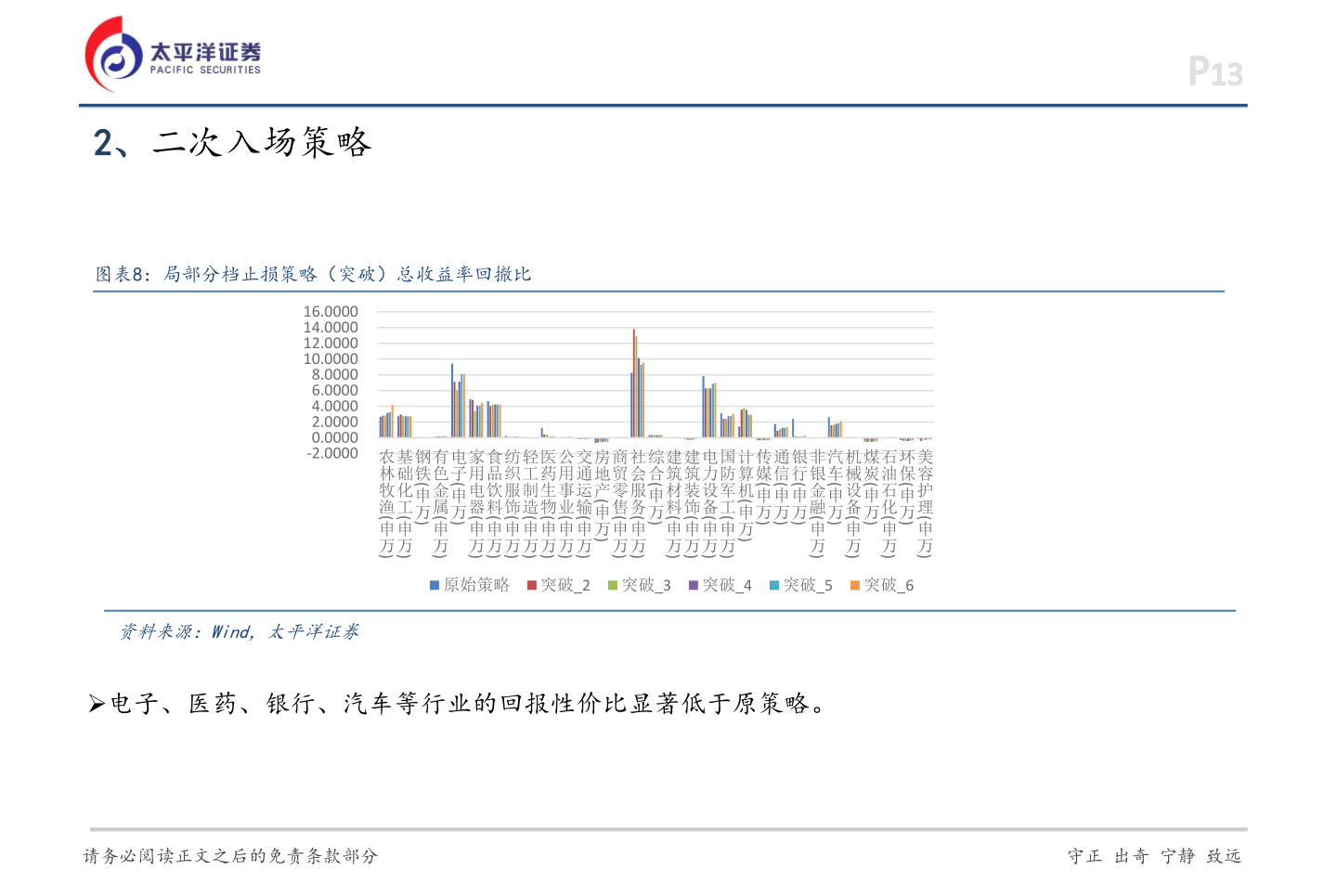The height and width of the screenshot is (896, 1337).
Task: Click the footer motto 守正 出奇 宁静 致远
Action: [x=1154, y=856]
